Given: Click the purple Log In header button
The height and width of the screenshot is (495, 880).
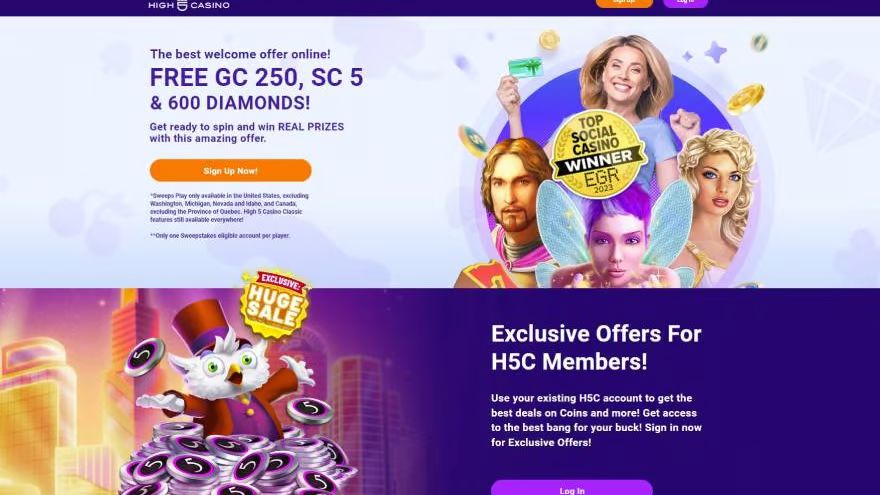Looking at the screenshot, I should click(685, 3).
